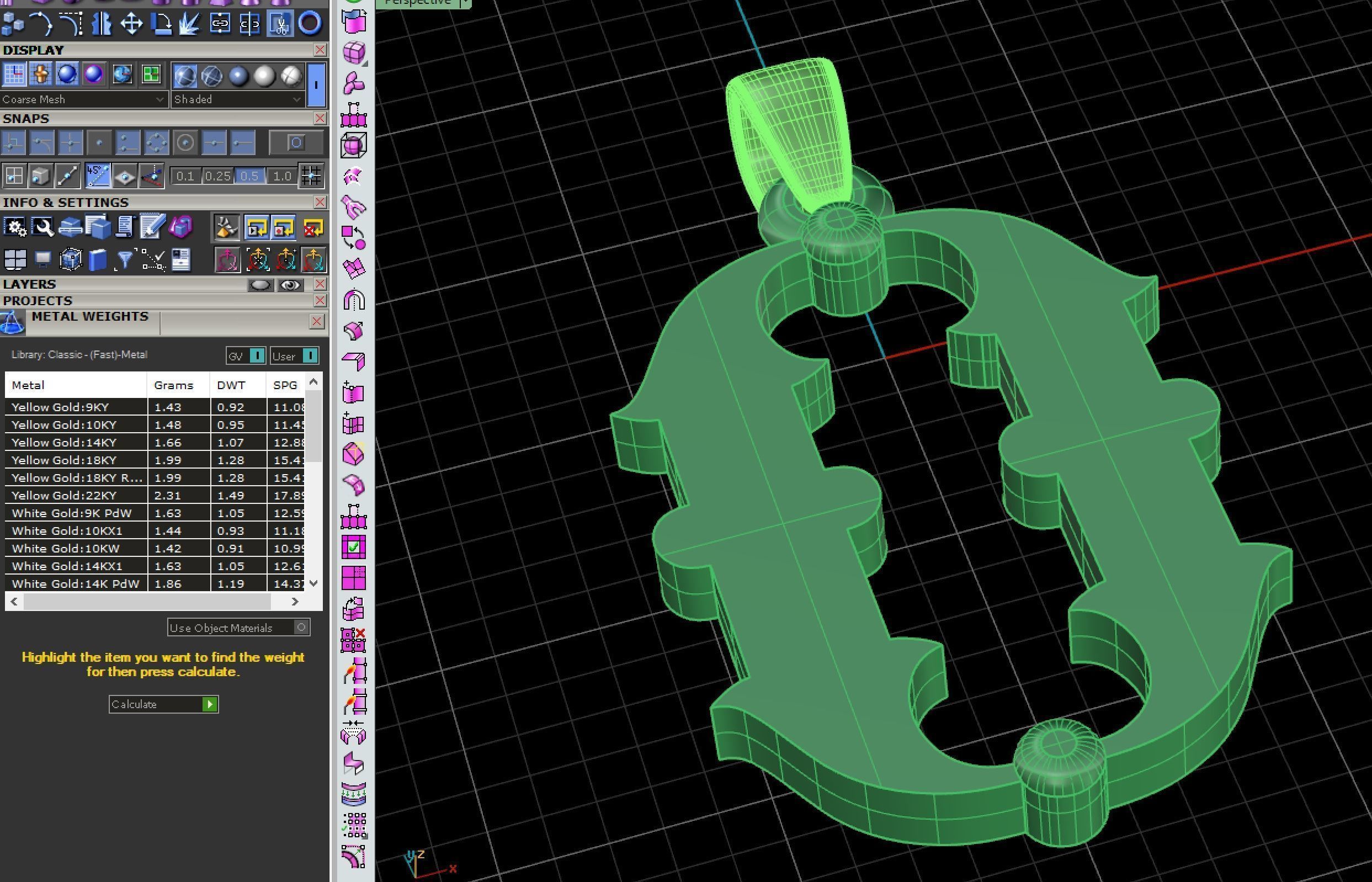Click the Grams column header
Viewport: 1372px width, 882px height.
(178, 385)
